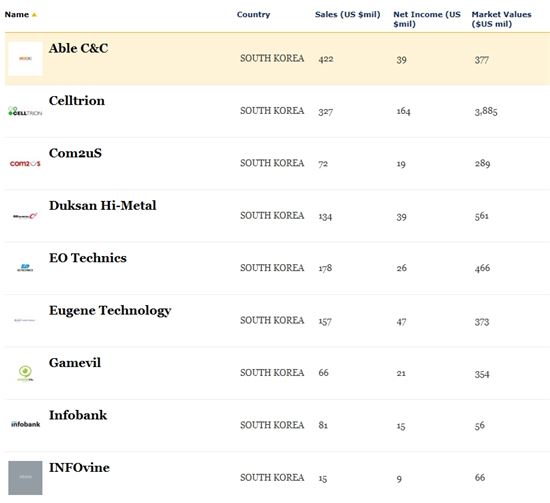550x503 pixels.
Task: Click the Duksan Hi-Metal logo
Action: (25, 216)
